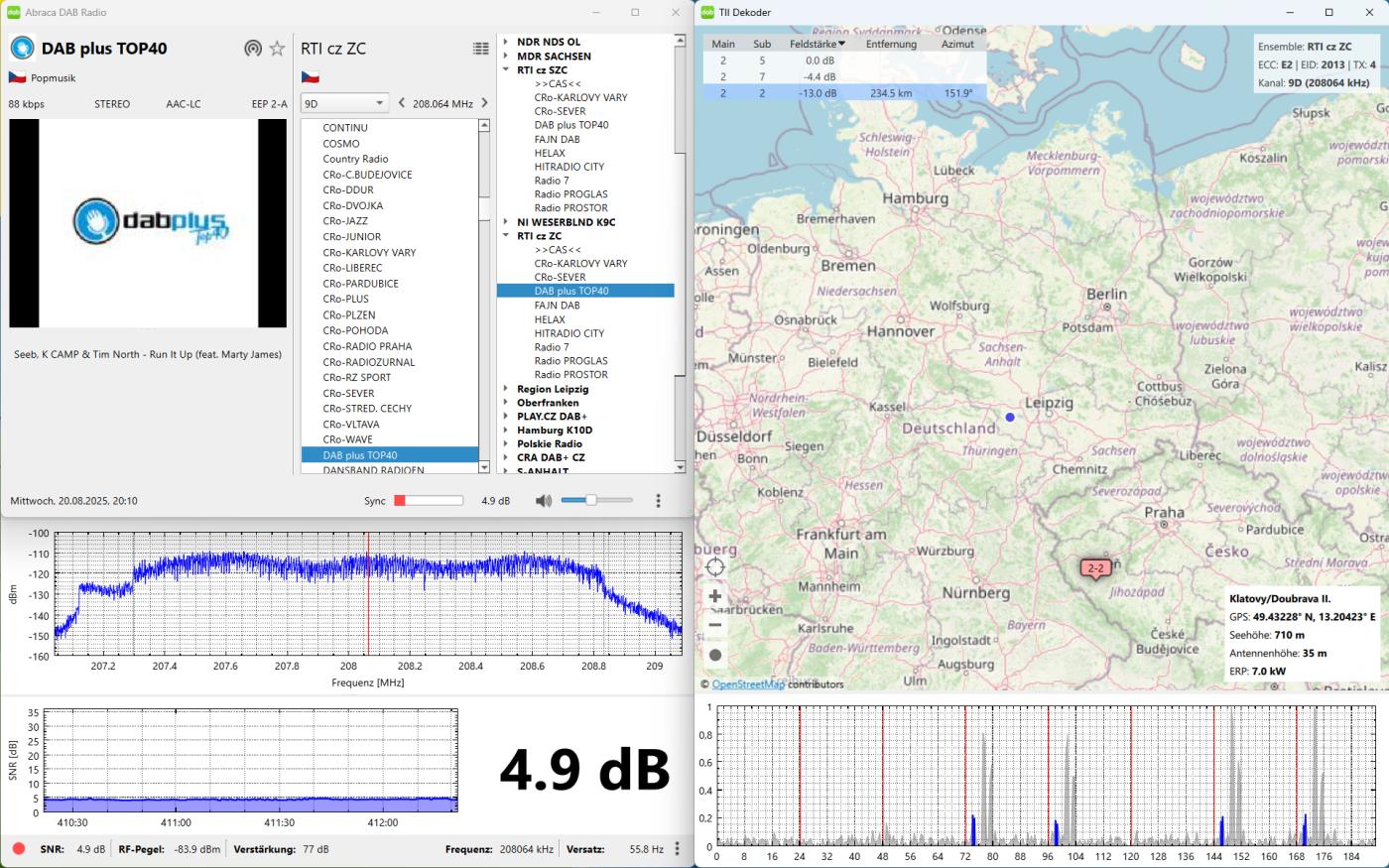
Task: Click the announcements broadcast icon beside DAB plus TOP40
Action: (x=253, y=49)
